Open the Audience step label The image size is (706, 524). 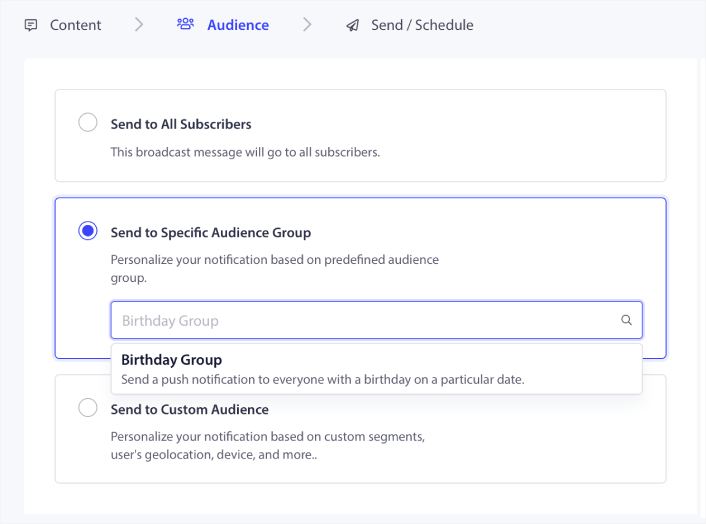pyautogui.click(x=238, y=25)
